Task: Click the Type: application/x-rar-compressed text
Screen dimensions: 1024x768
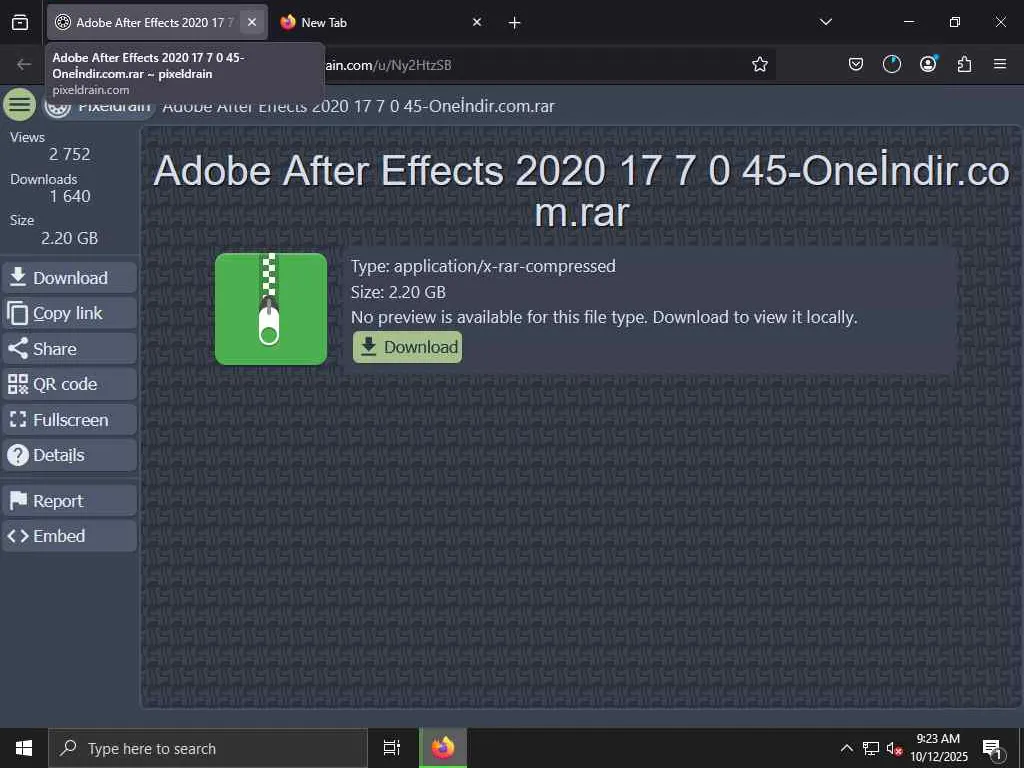Action: (483, 266)
